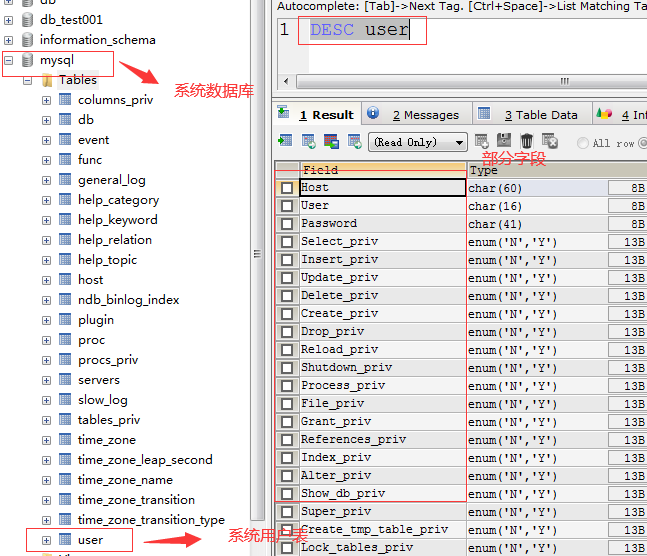647x556 pixels.
Task: Click the table icon beside general_log
Action: point(65,180)
